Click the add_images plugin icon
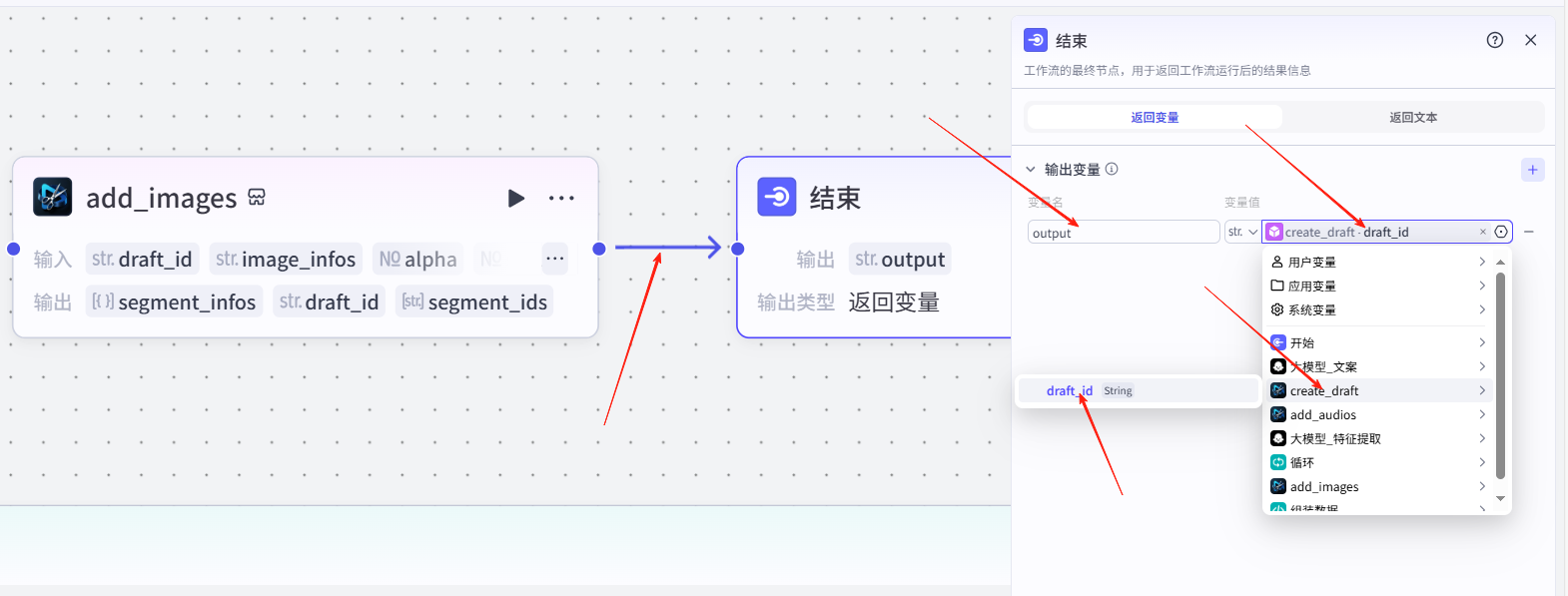The image size is (1568, 596). (x=53, y=198)
